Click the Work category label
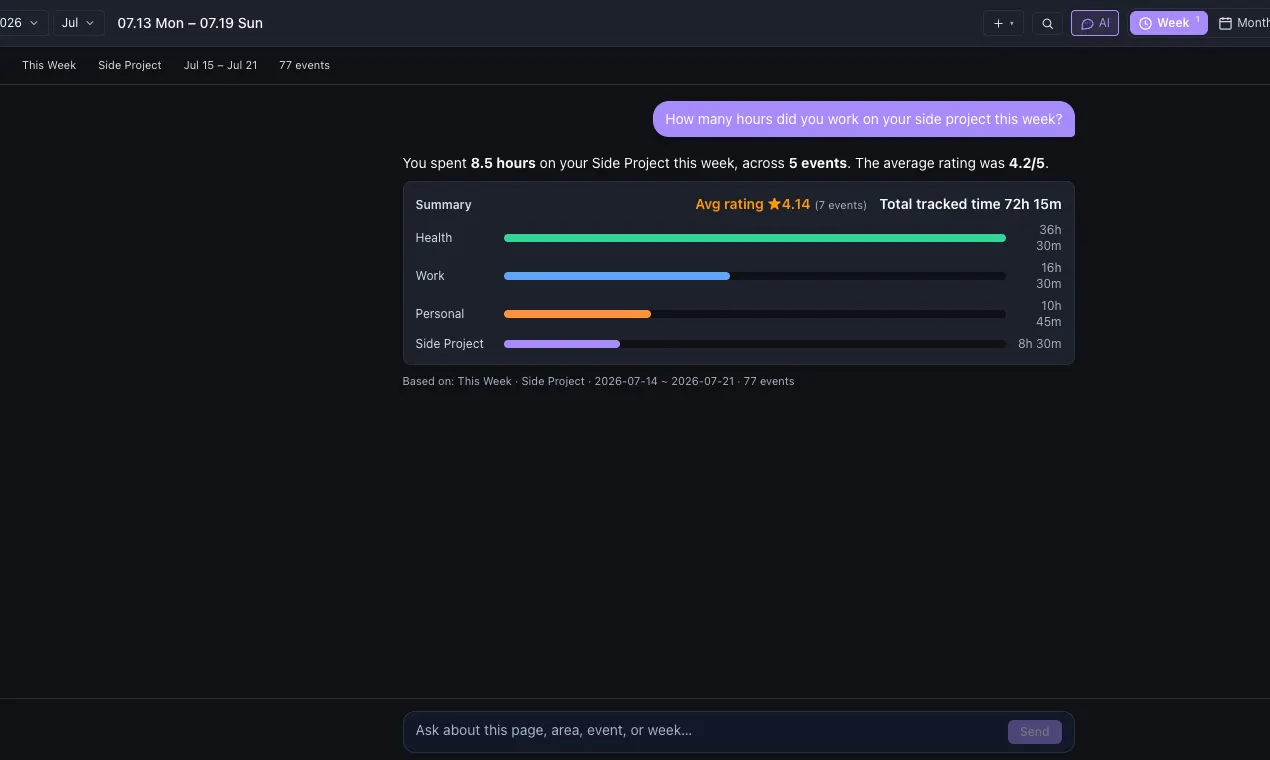This screenshot has width=1270, height=760. (430, 276)
